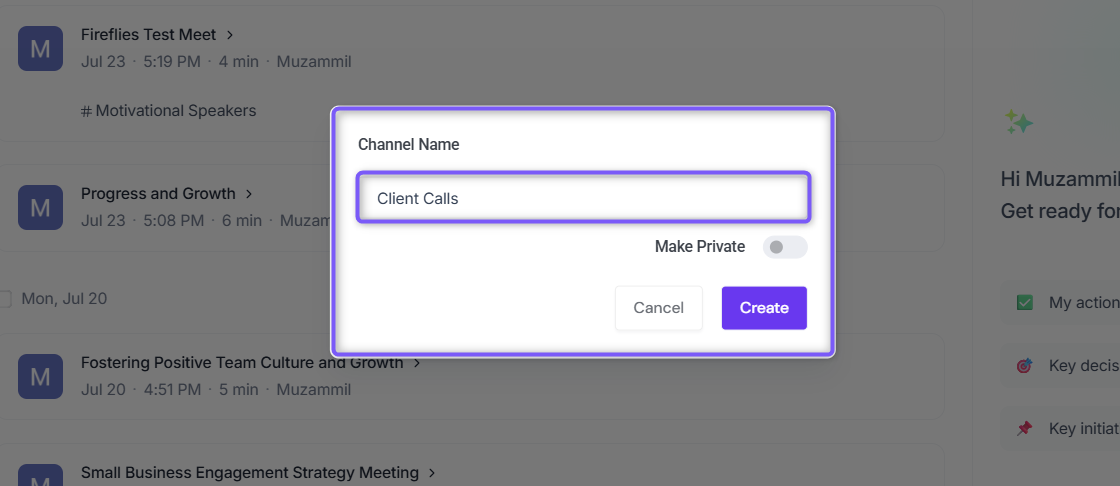Click the avatar of Fireflies Test Meet
Image resolution: width=1120 pixels, height=486 pixels.
(41, 48)
